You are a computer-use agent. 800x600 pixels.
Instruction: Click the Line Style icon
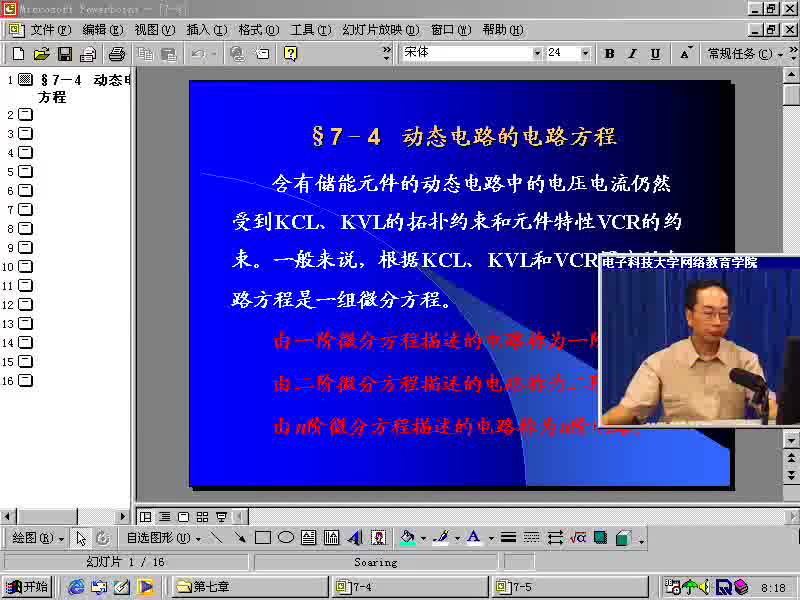click(x=508, y=537)
